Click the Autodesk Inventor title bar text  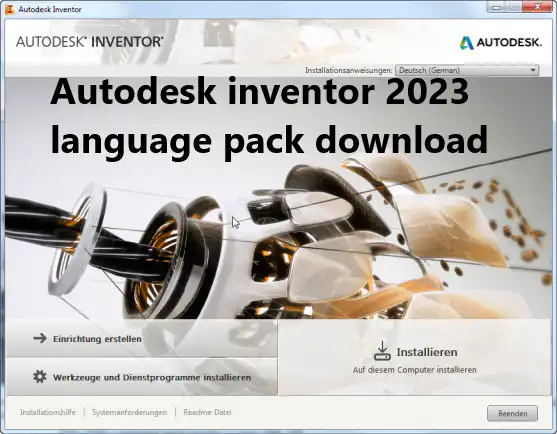click(x=50, y=9)
